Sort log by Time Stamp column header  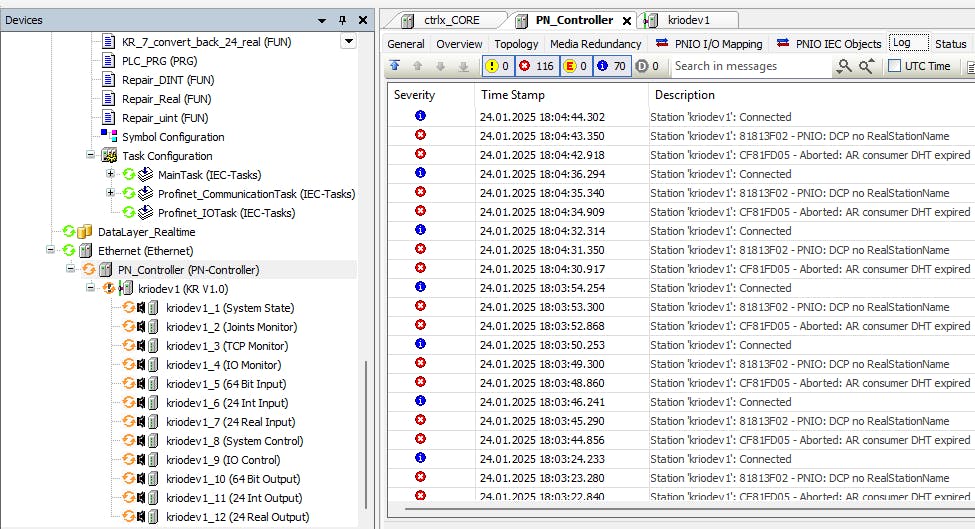pos(513,95)
